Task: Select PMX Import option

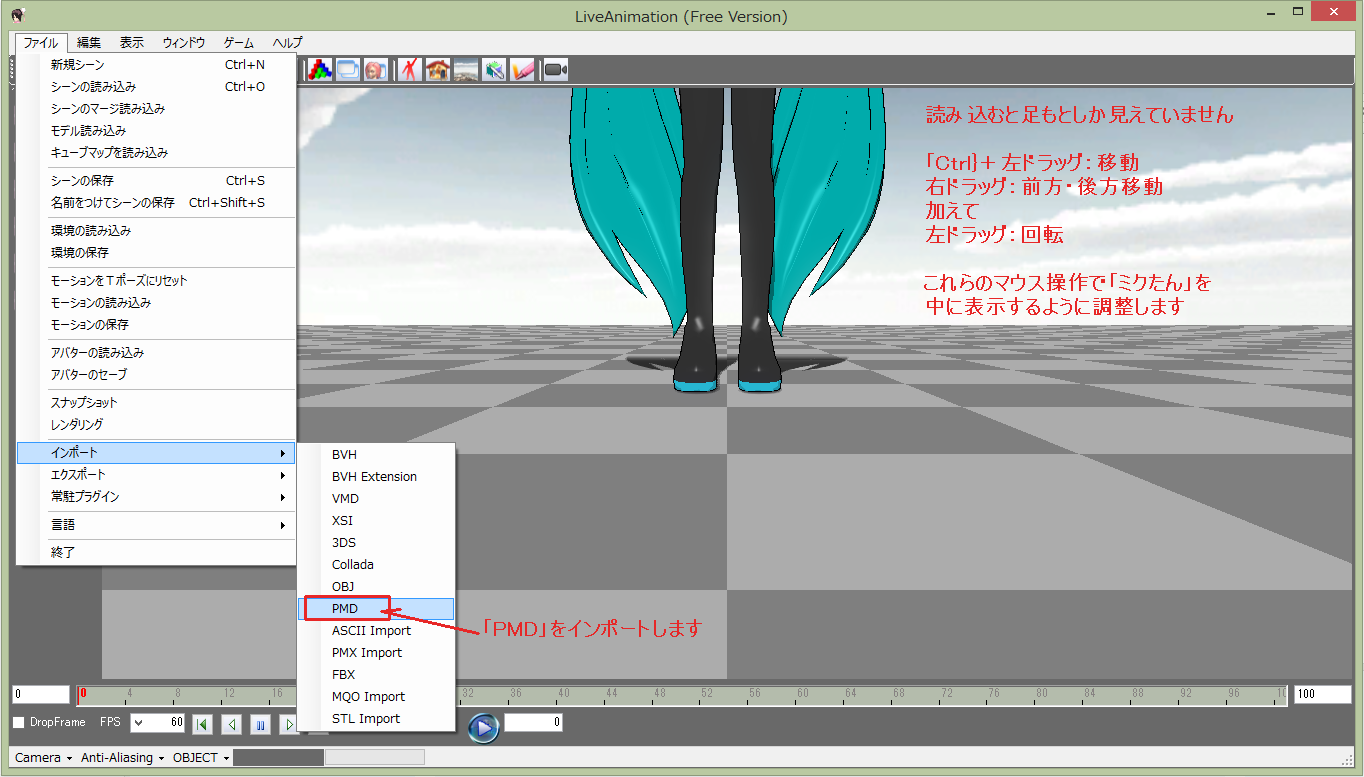Action: (x=377, y=653)
